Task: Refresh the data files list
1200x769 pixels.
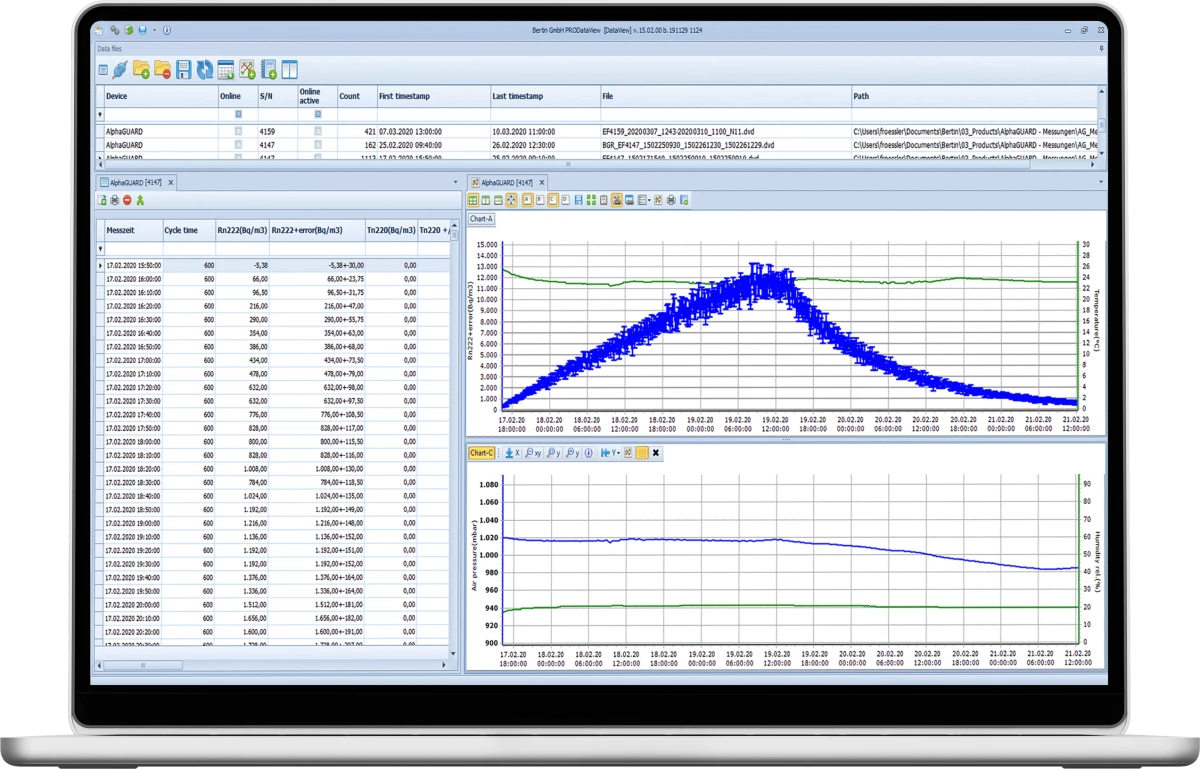Action: click(x=204, y=70)
